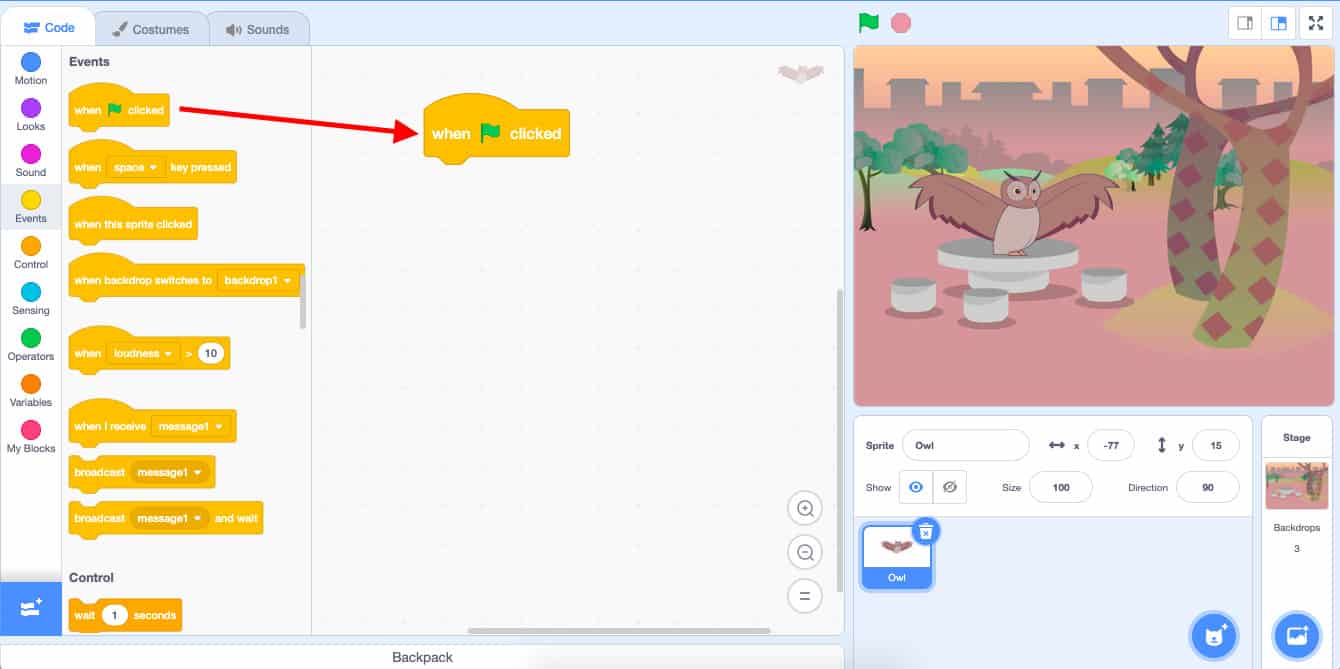This screenshot has width=1340, height=669.
Task: Enter full screen stage mode
Action: pos(1315,23)
